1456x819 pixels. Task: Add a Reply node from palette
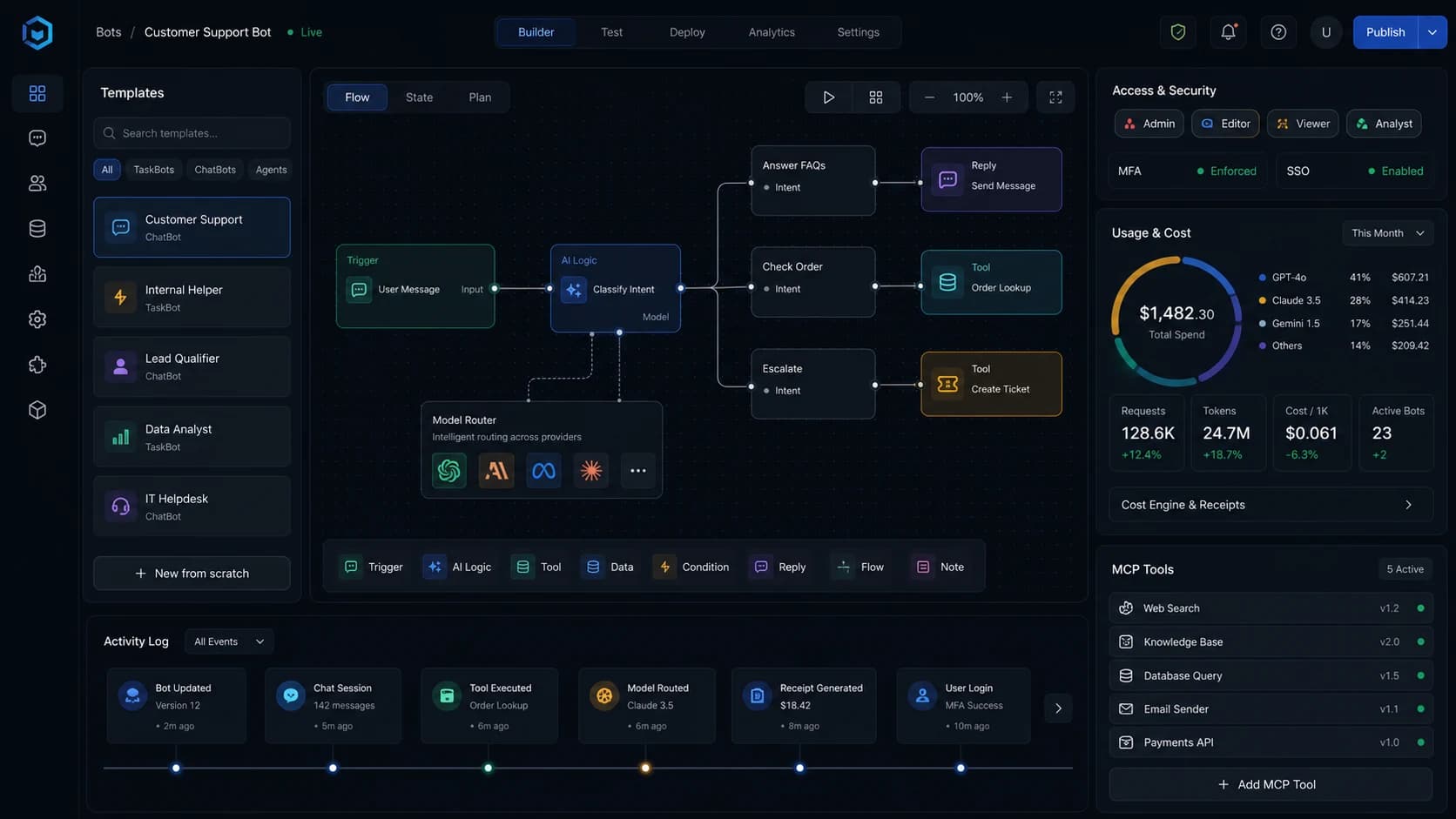coord(779,567)
